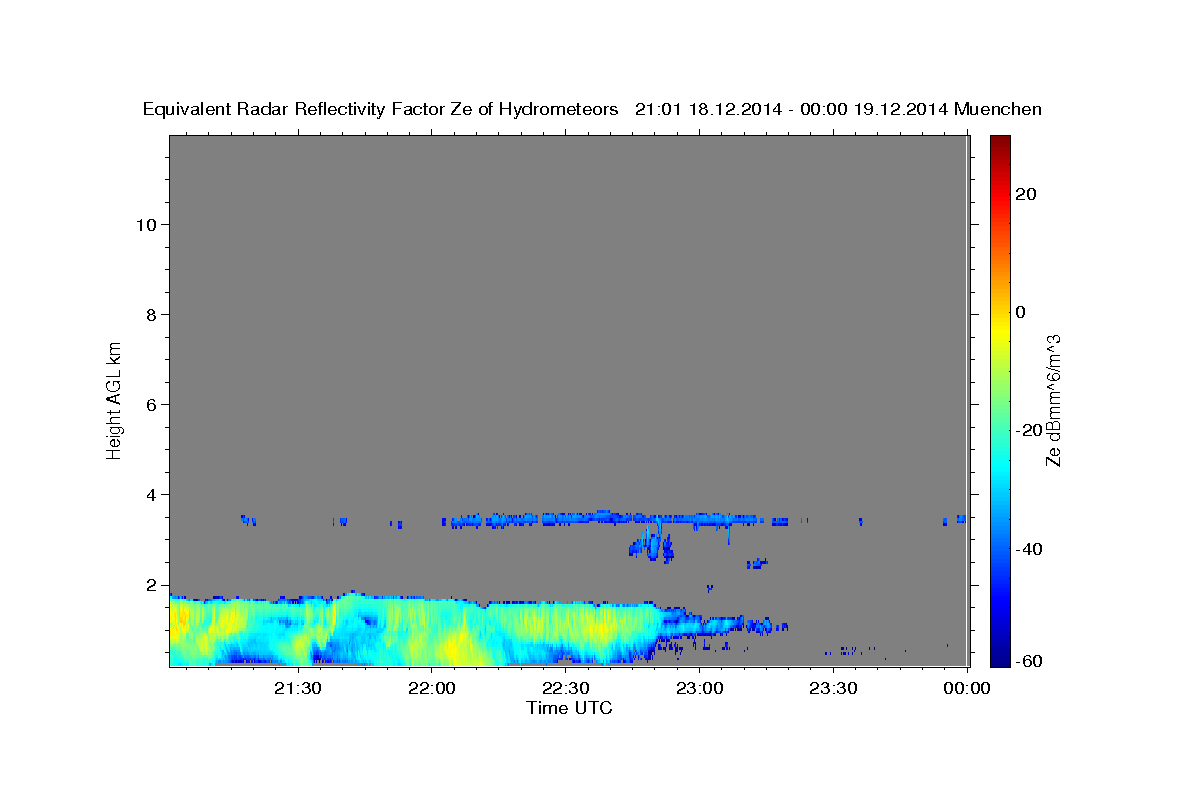Image resolution: width=1200 pixels, height=800 pixels.
Task: Click the dark red top of the colorbar
Action: pos(1000,143)
